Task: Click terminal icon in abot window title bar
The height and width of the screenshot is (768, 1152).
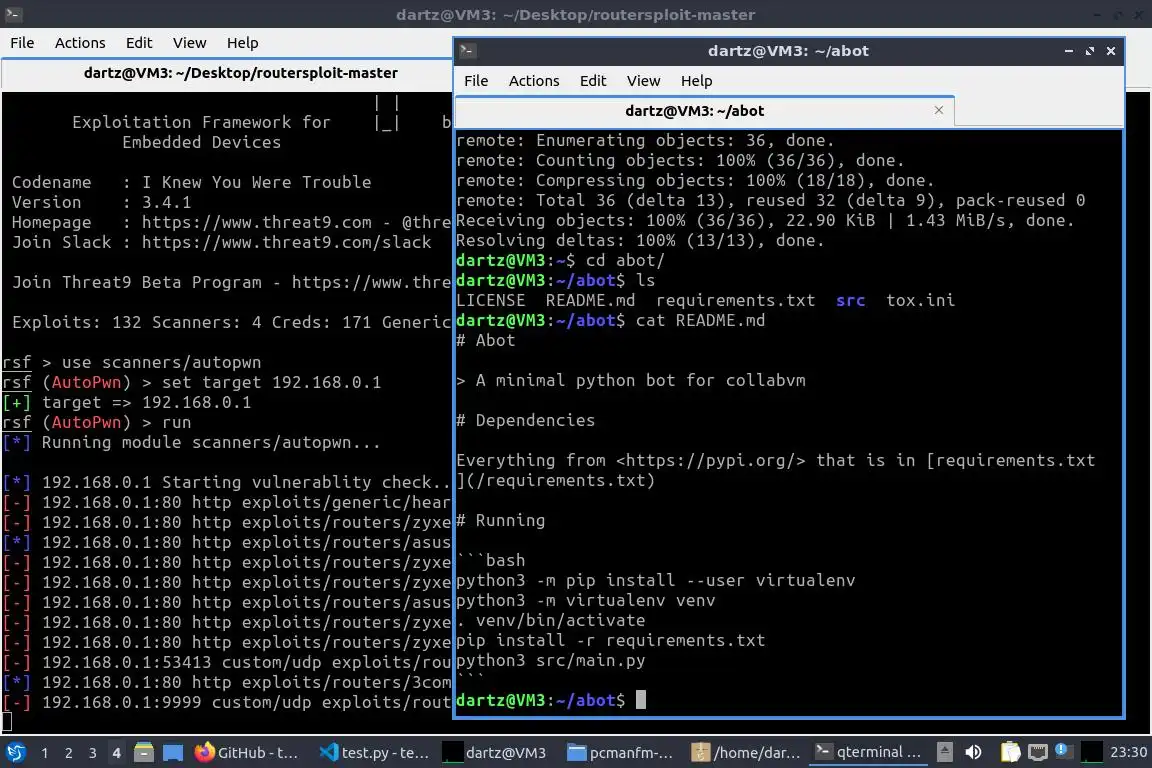Action: [468, 51]
